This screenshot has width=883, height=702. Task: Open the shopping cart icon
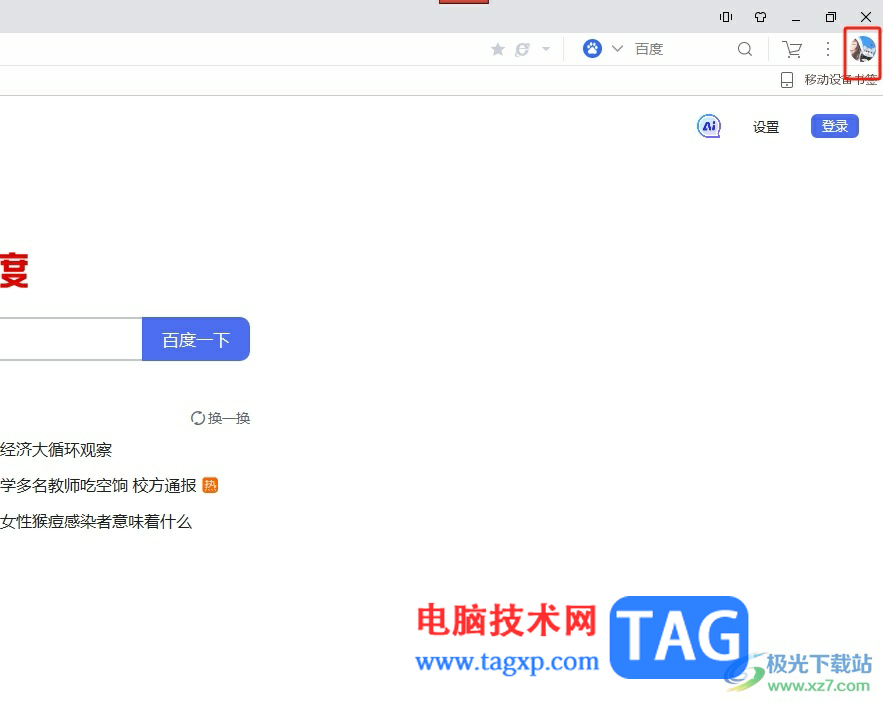(x=792, y=50)
